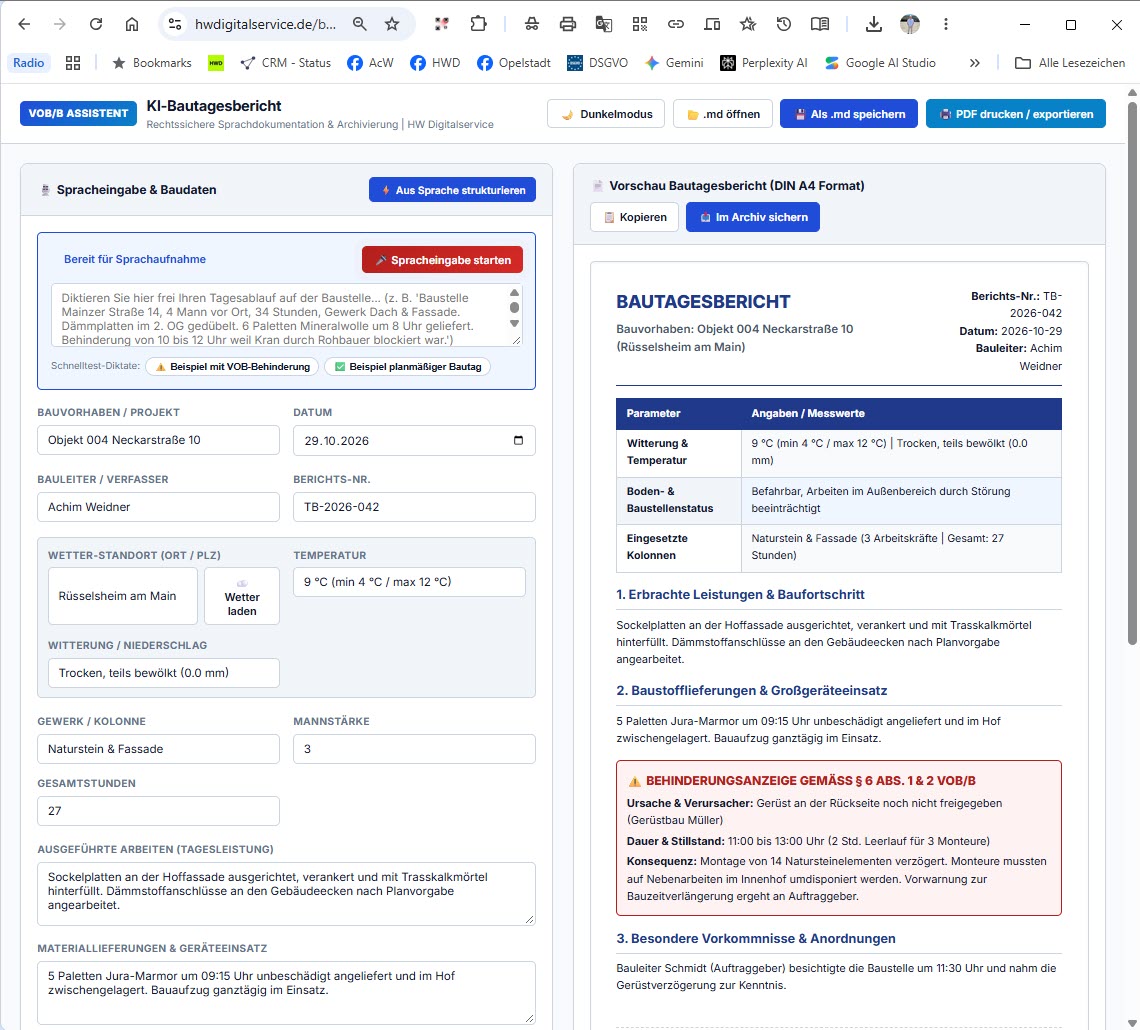1140x1030 pixels.
Task: Open the translate page icon
Action: tap(603, 24)
